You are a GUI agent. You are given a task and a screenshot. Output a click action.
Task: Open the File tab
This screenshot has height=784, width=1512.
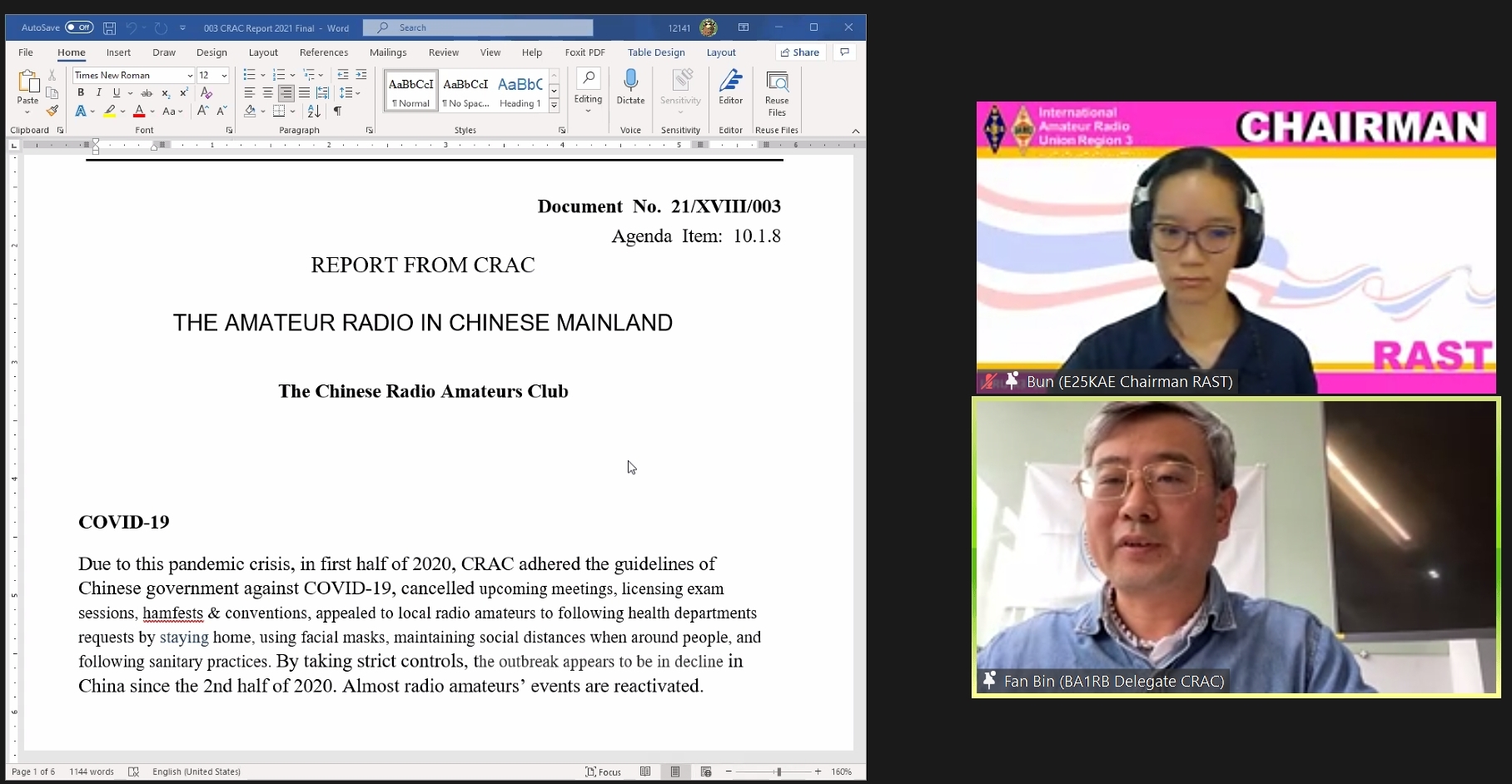tap(26, 52)
